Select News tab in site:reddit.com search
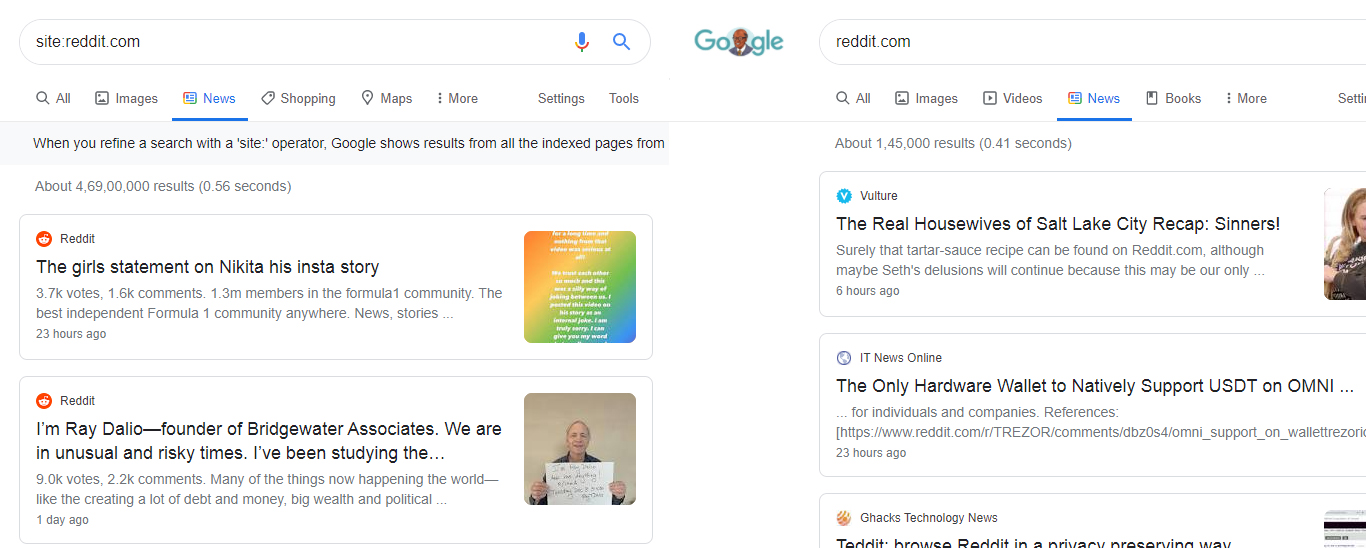This screenshot has height=548, width=1366. pos(209,98)
